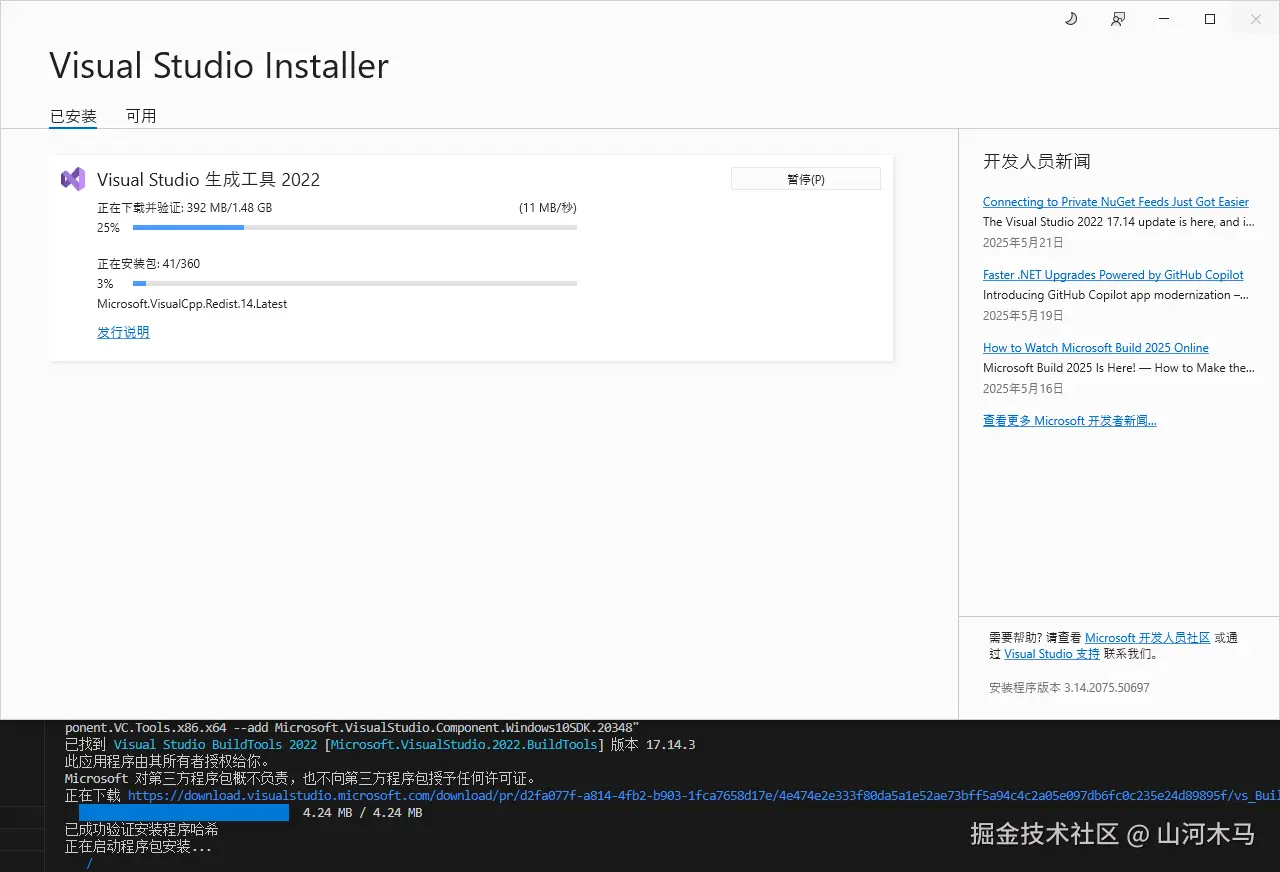Open Connecting to Private NuGet Feeds article

pyautogui.click(x=1116, y=202)
